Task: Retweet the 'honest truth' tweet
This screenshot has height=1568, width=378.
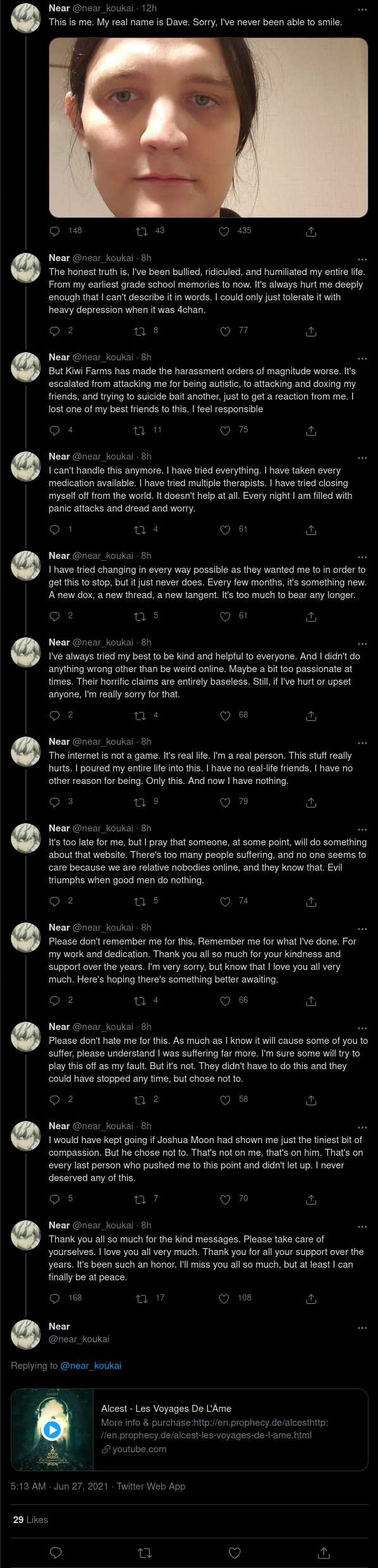Action: 140,331
